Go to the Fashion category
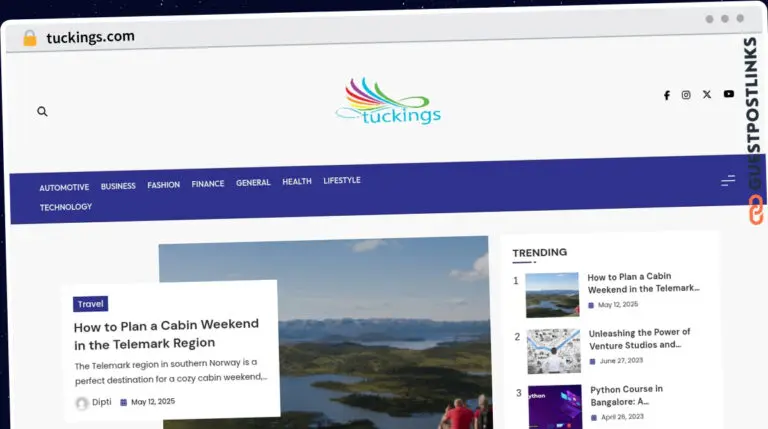This screenshot has height=429, width=768. pyautogui.click(x=164, y=185)
